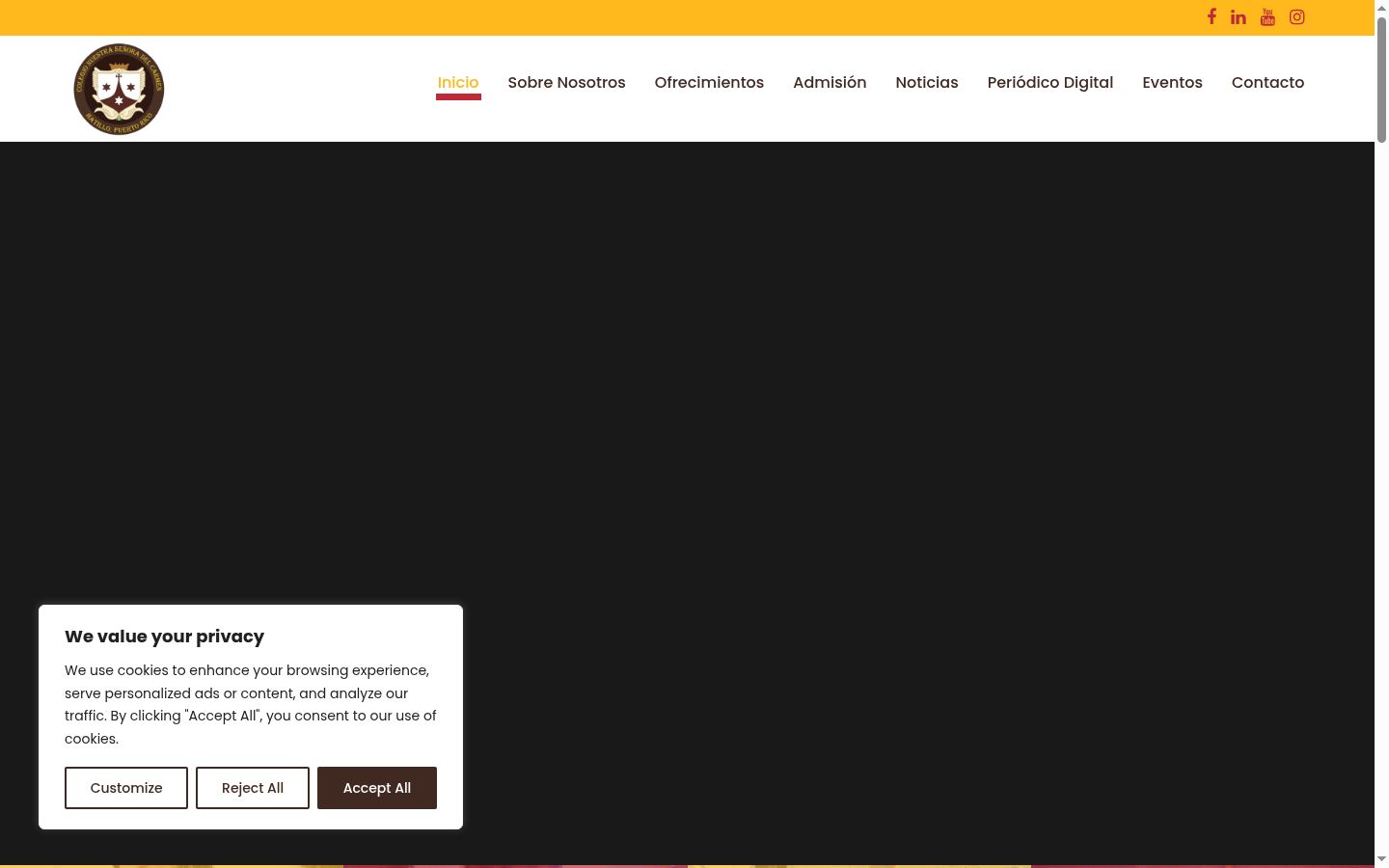Click the school crest logo
This screenshot has width=1389, height=868.
[119, 89]
